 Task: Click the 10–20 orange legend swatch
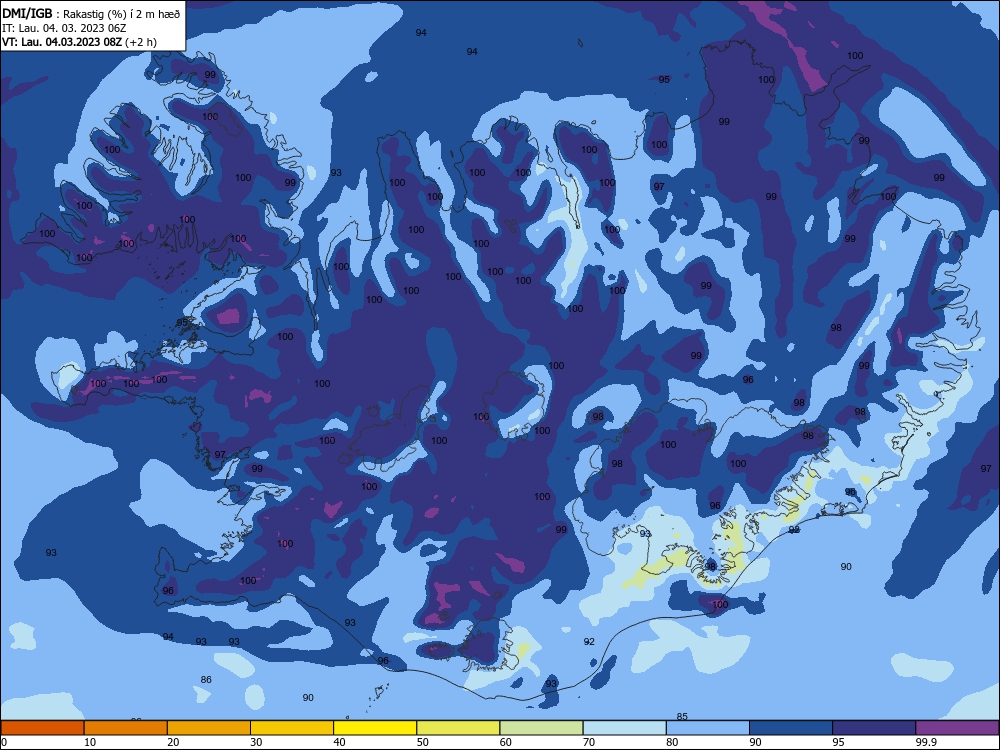[126, 728]
